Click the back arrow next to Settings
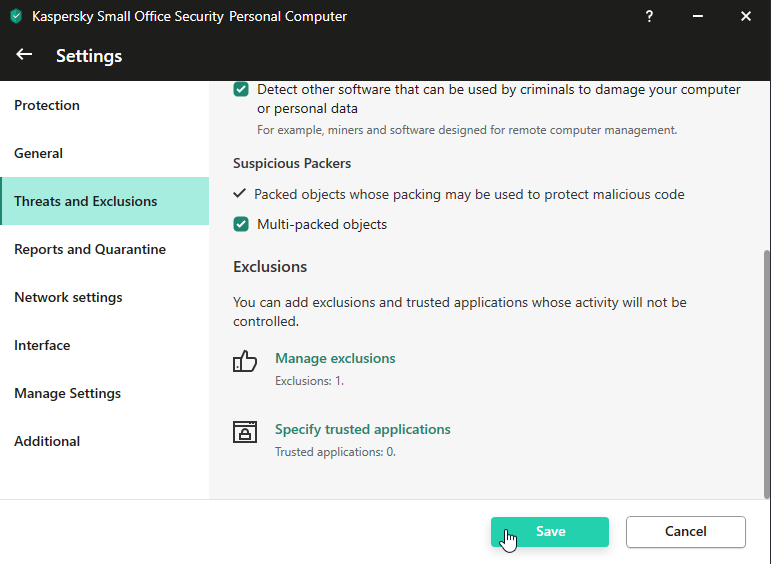Screen dimensions: 771x564 click(24, 55)
